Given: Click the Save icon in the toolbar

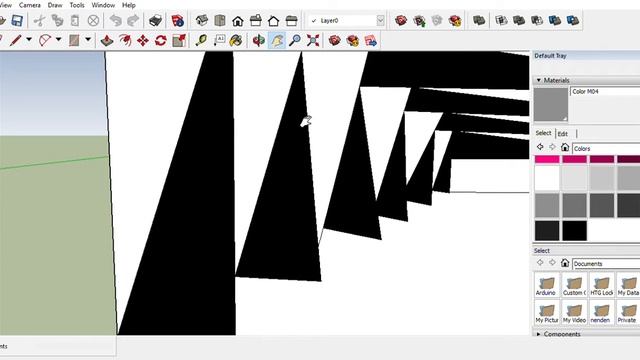Looking at the screenshot, I should (x=17, y=20).
